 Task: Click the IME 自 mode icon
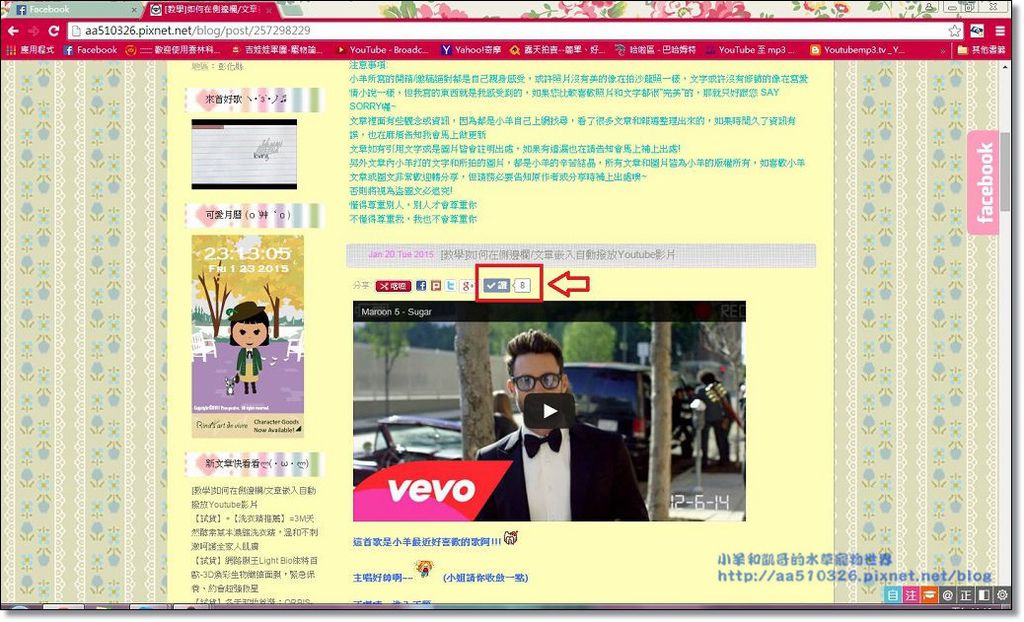893,595
